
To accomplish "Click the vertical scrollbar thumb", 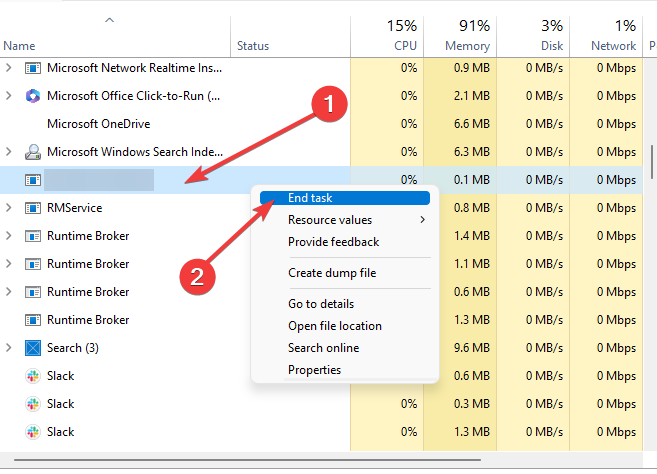I will [652, 162].
